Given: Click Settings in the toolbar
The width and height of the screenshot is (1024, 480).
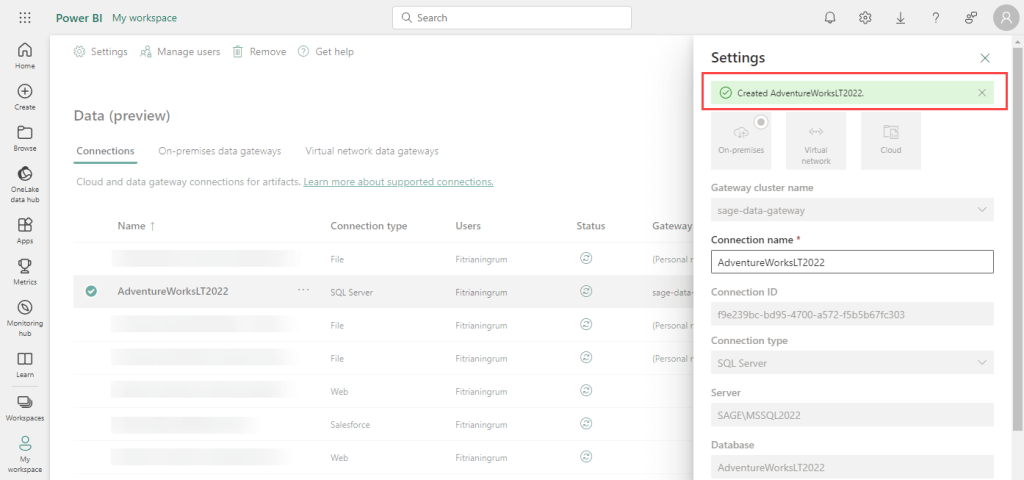Looking at the screenshot, I should (x=101, y=52).
